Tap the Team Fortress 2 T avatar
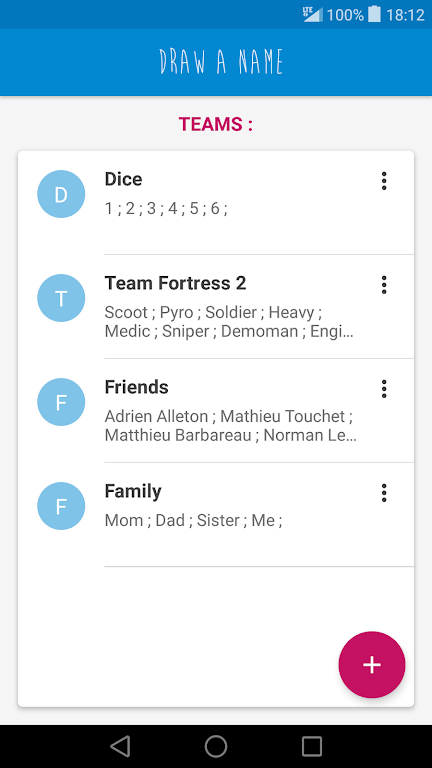432x768 pixels. point(61,298)
